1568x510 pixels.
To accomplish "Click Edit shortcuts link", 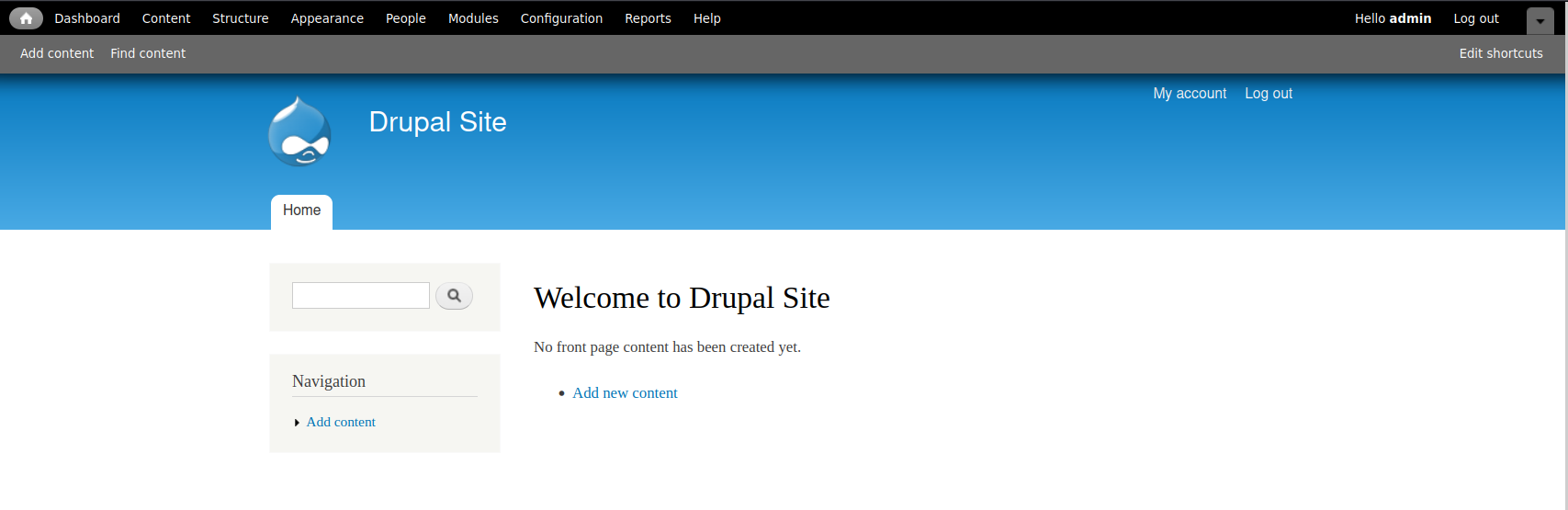I will pos(1501,53).
